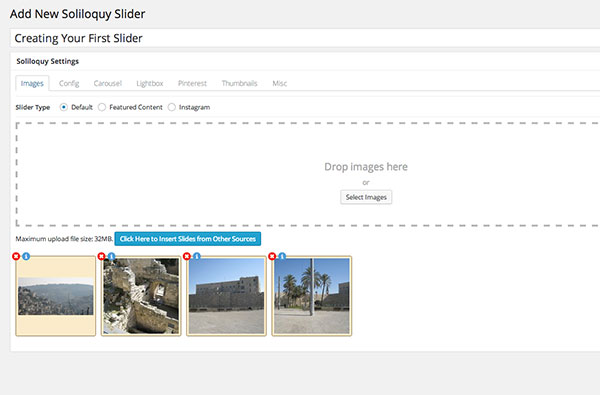600x395 pixels.
Task: Remove the palm trees slide
Action: pyautogui.click(x=272, y=256)
